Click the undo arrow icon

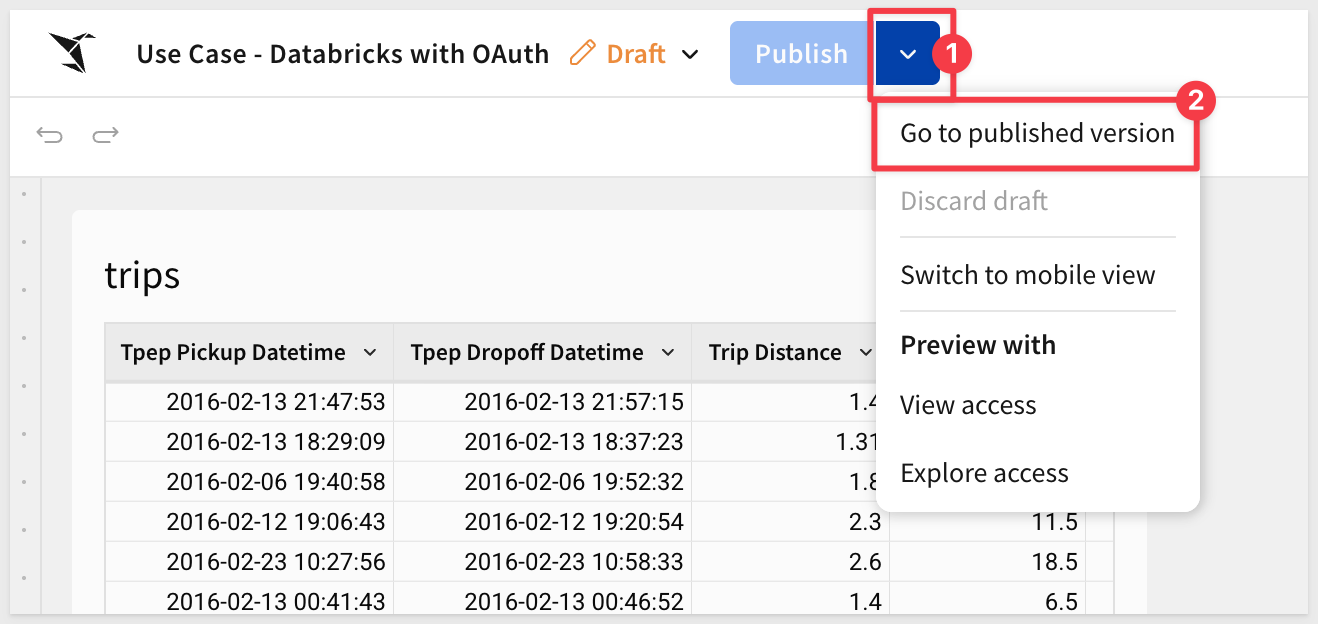coord(49,134)
